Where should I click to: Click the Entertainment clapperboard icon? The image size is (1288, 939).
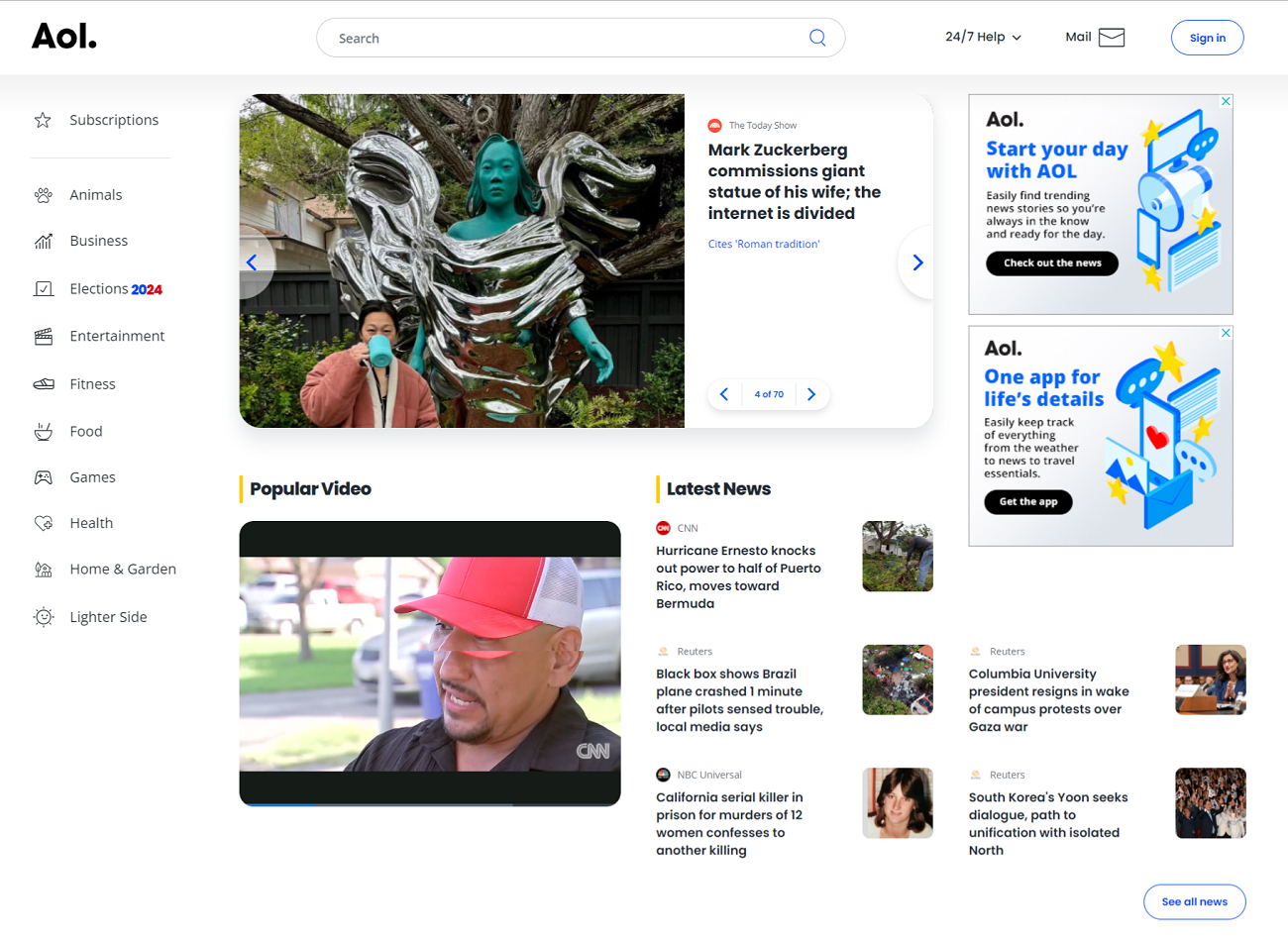43,336
